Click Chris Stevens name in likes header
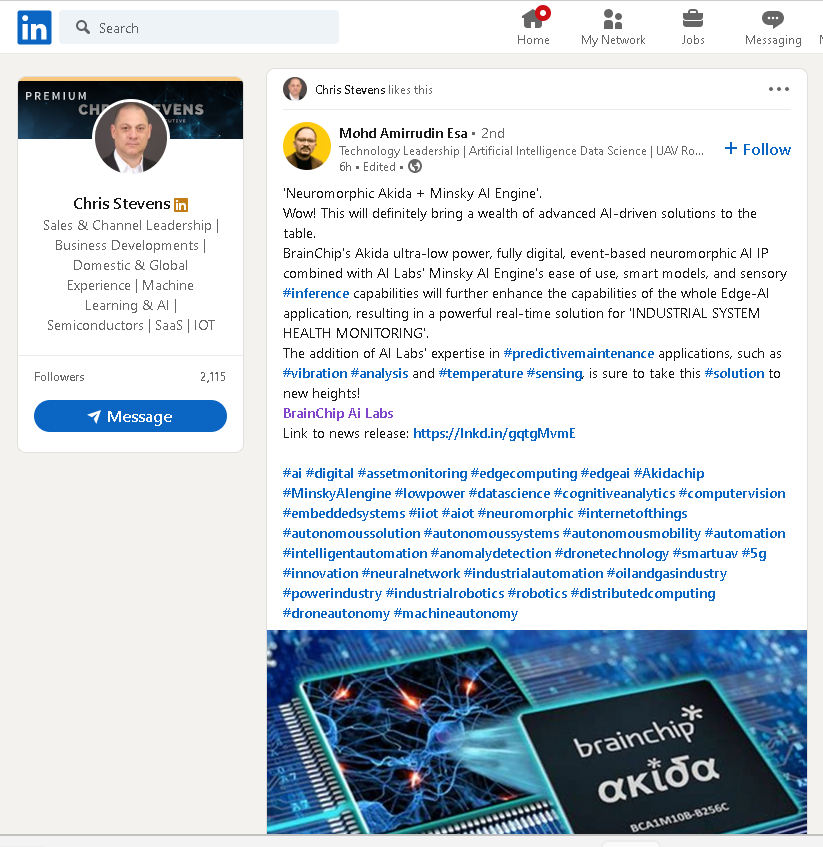The width and height of the screenshot is (823, 847). pos(349,90)
